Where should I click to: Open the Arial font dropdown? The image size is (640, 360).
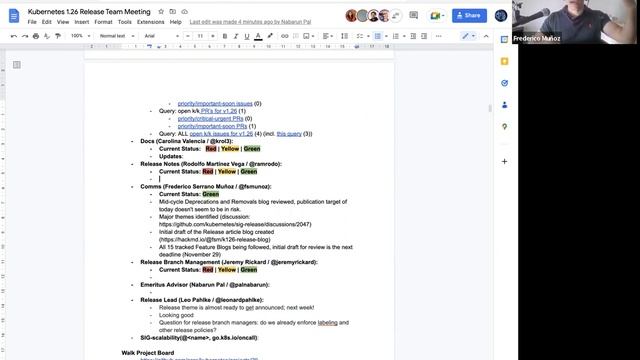coord(162,36)
